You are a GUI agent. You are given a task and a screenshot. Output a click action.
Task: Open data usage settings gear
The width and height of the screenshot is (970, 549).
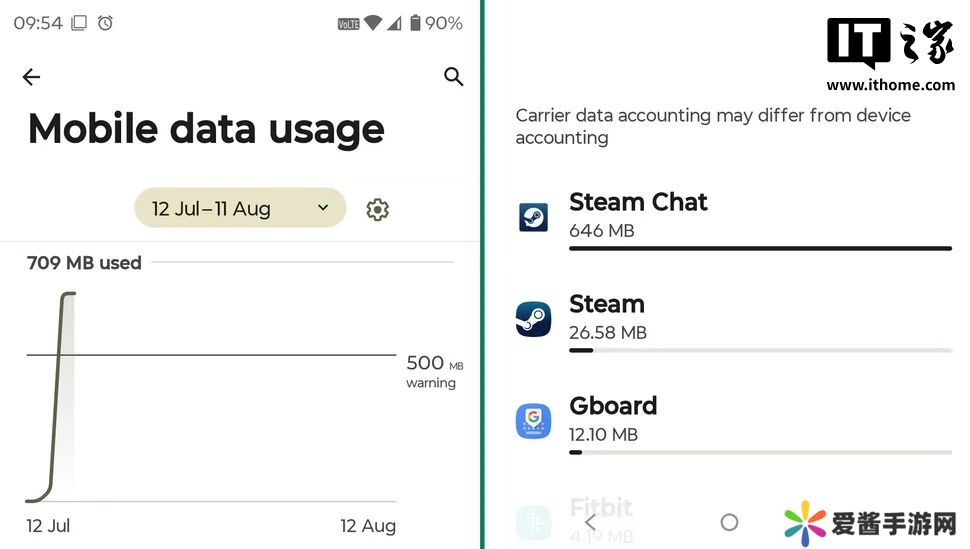377,209
